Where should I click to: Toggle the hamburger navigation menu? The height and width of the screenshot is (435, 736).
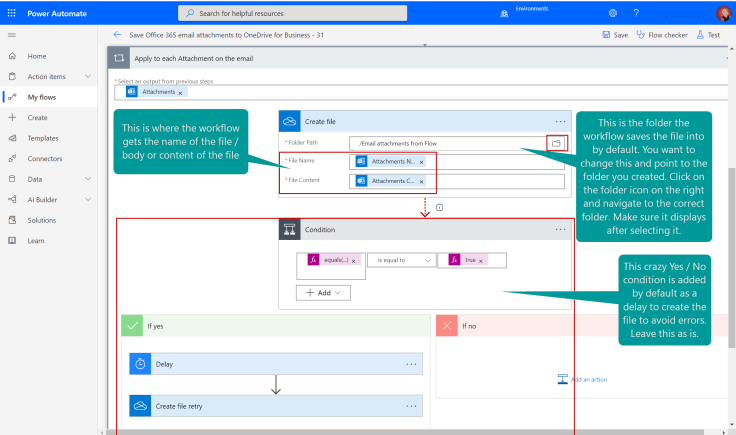click(x=12, y=35)
